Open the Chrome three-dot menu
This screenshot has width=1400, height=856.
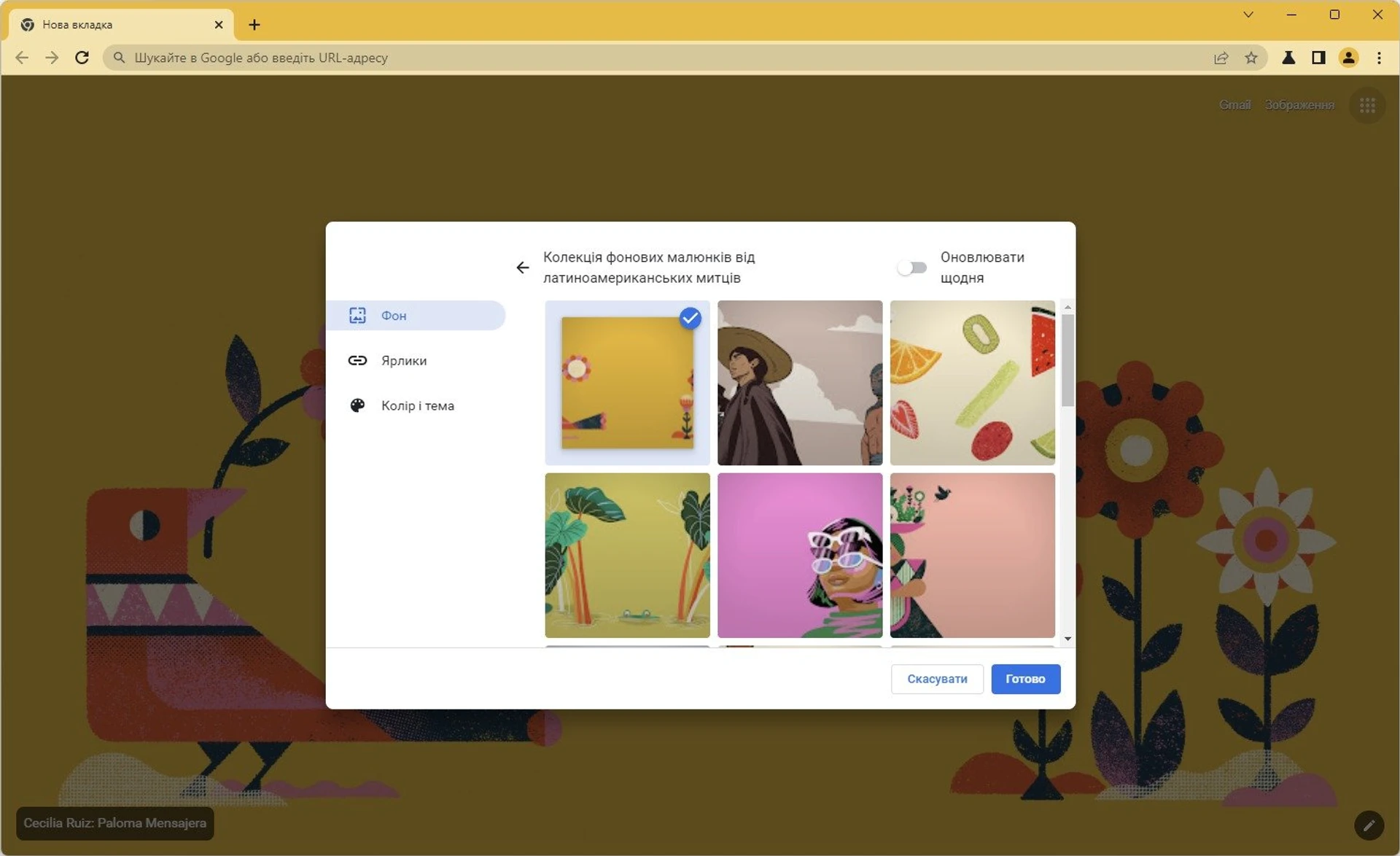pos(1380,58)
